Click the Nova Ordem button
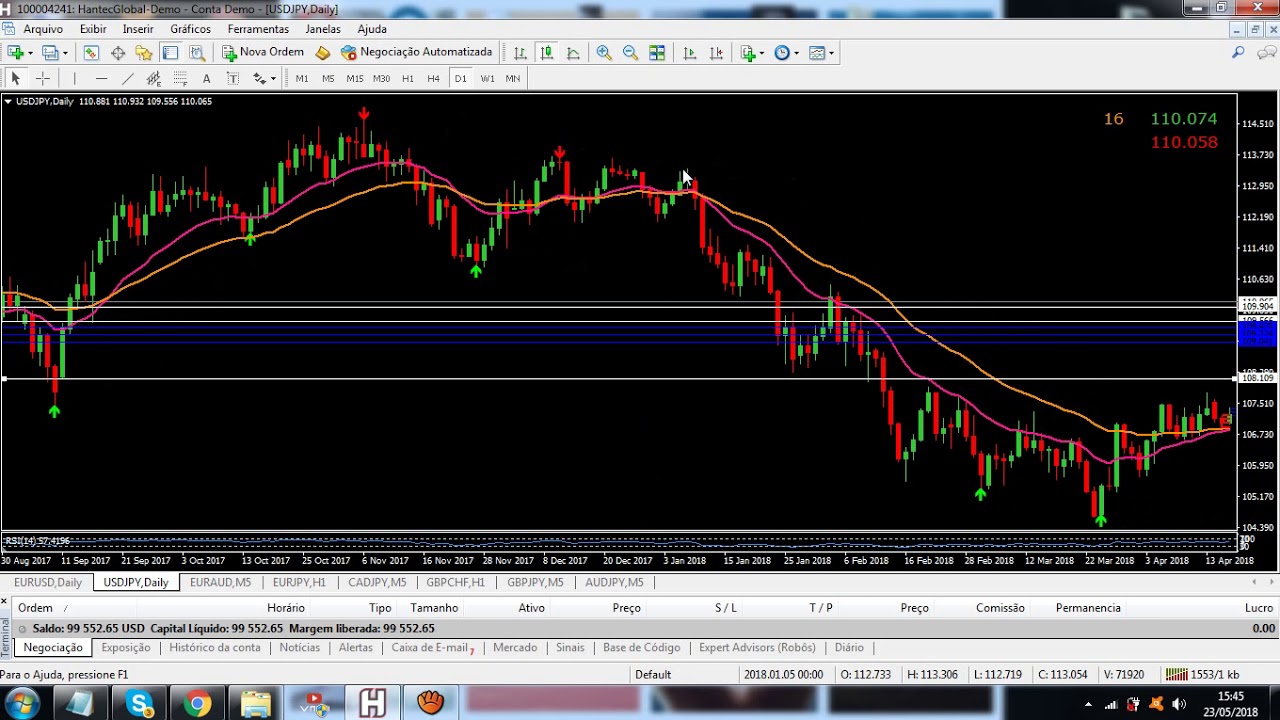Screen dimensions: 1280x720 coord(263,52)
